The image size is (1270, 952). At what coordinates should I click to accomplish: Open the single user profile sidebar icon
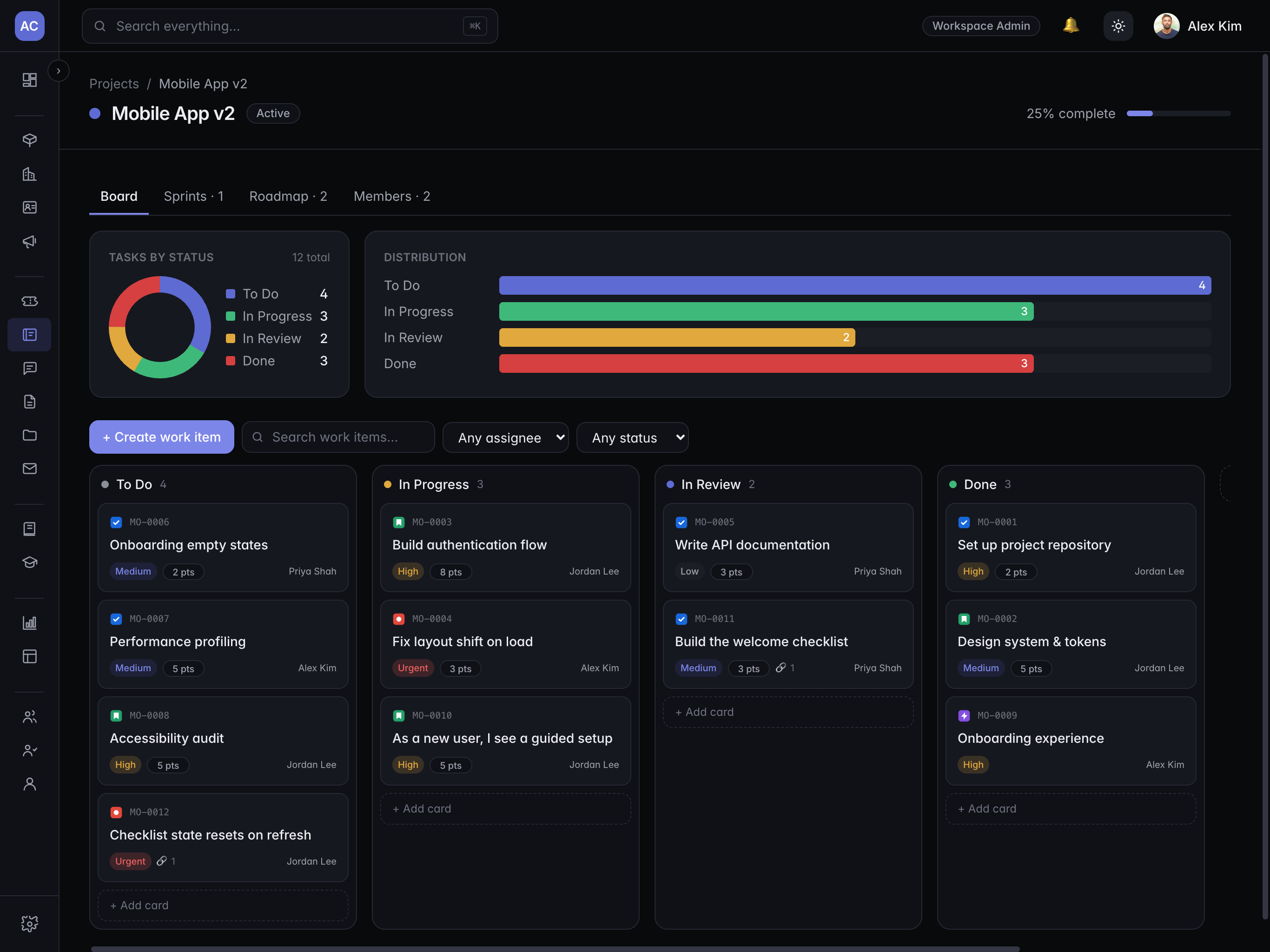point(29,784)
